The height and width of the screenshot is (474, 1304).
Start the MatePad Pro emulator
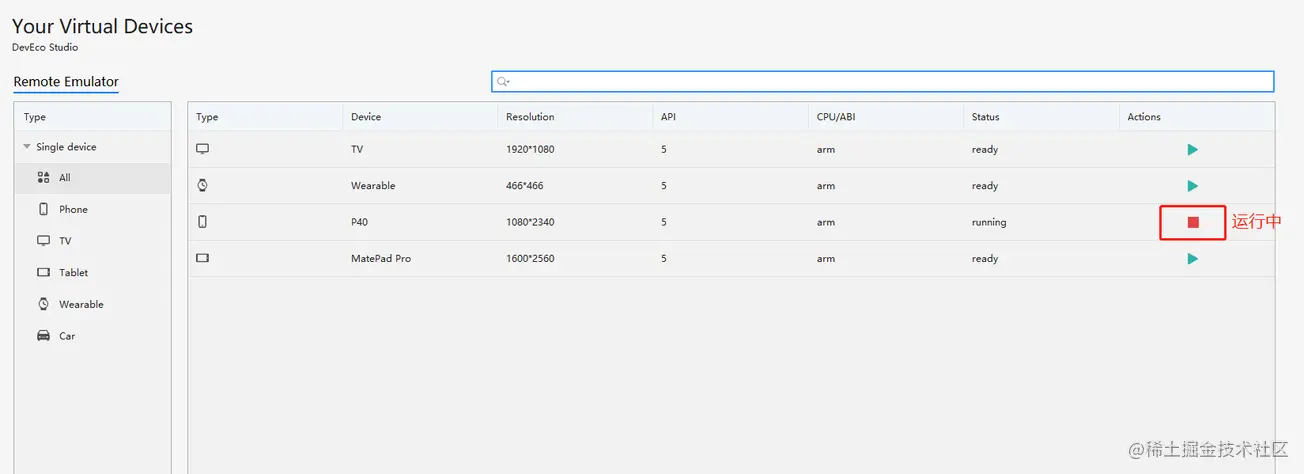1192,259
